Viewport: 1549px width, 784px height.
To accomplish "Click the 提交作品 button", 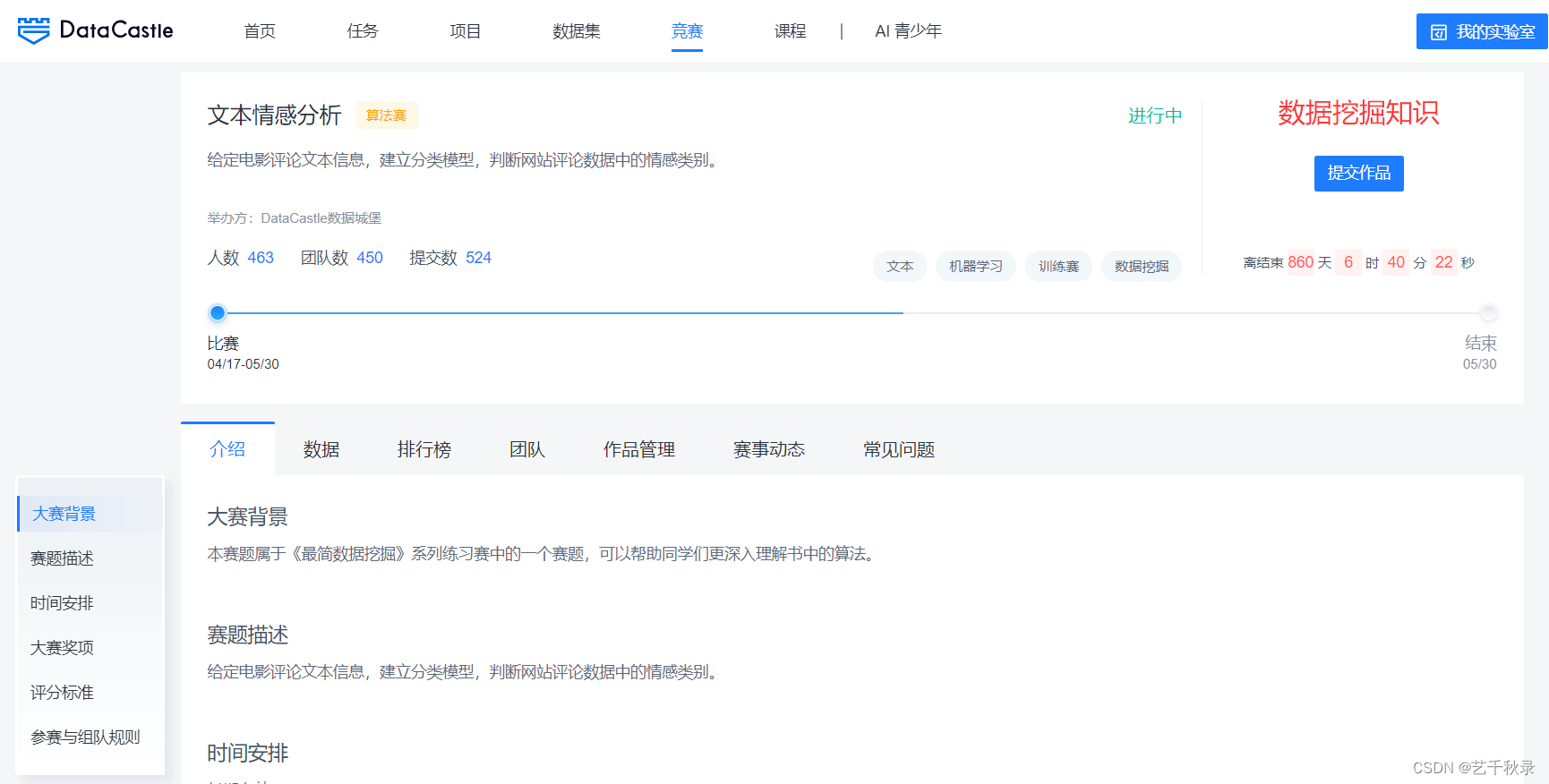I will (1358, 174).
